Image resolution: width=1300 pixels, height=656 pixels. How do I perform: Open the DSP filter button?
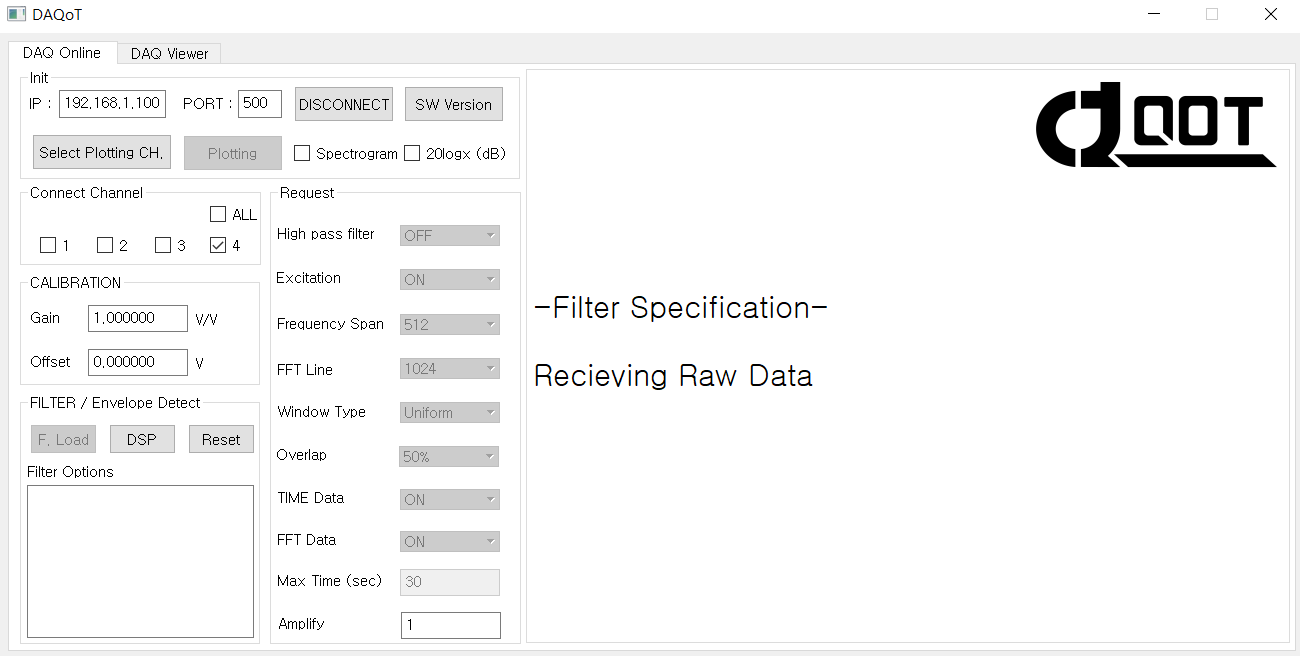pyautogui.click(x=142, y=439)
